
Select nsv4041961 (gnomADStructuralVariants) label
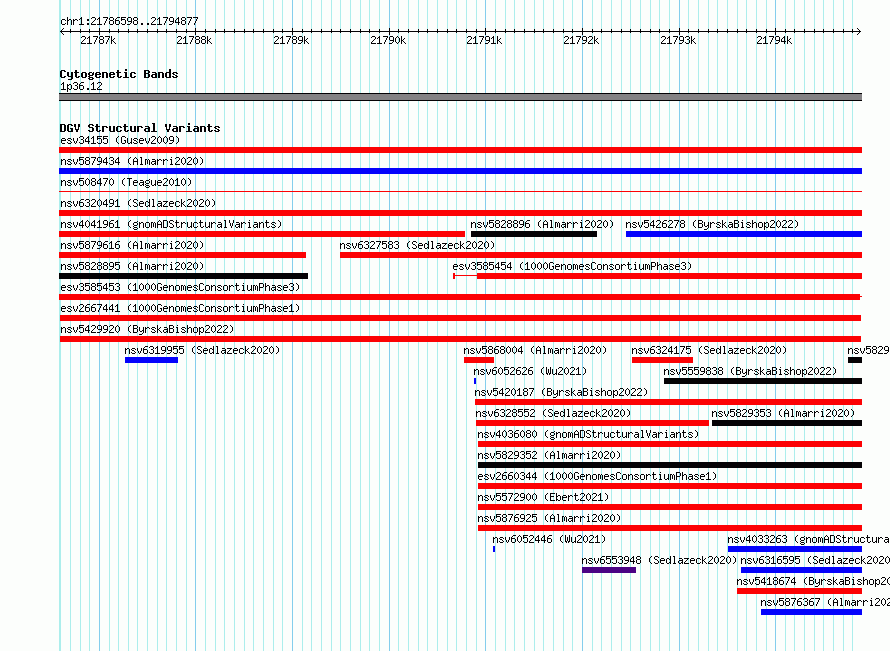tap(171, 224)
